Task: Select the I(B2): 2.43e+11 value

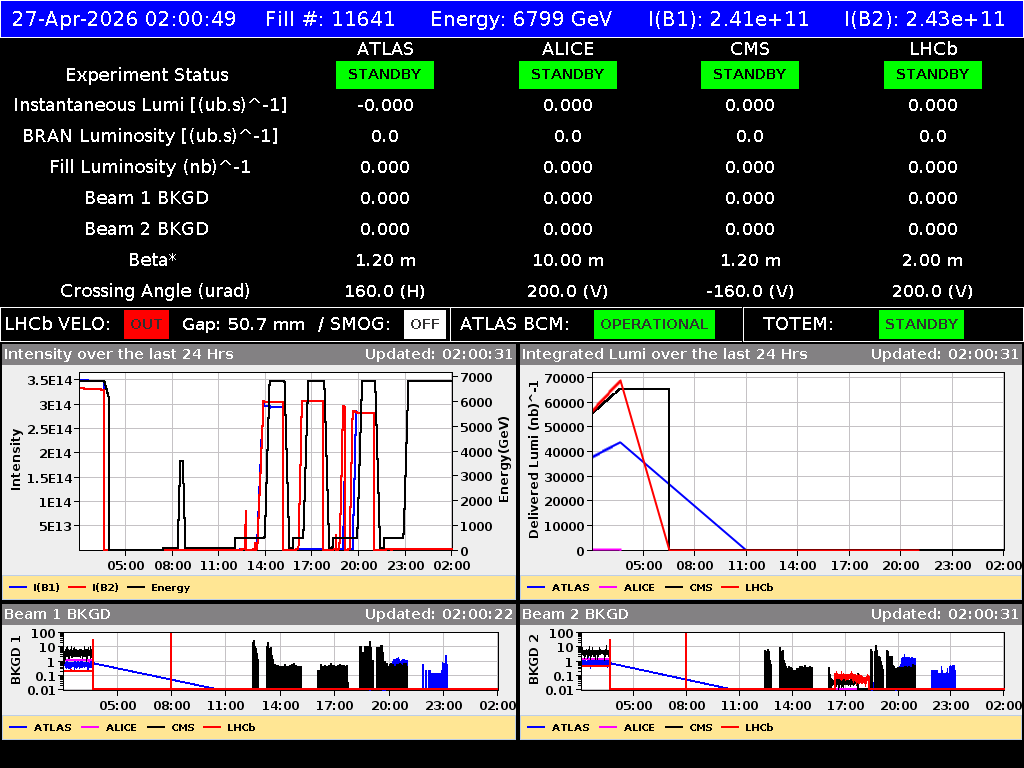Action: coord(925,18)
